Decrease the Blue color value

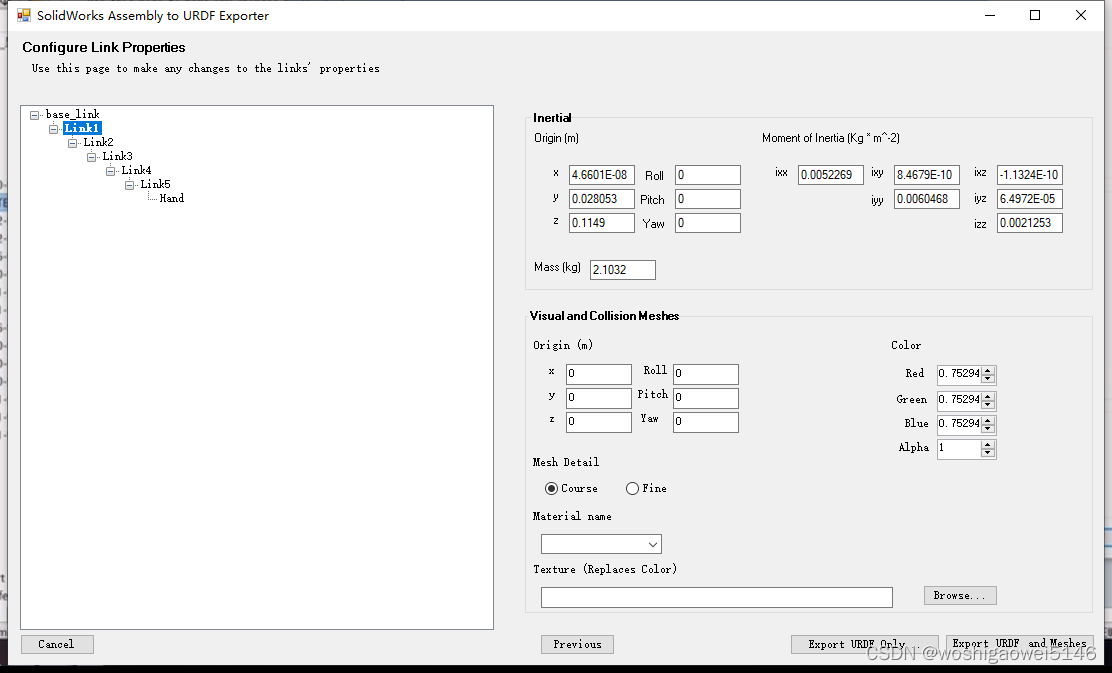[x=988, y=428]
